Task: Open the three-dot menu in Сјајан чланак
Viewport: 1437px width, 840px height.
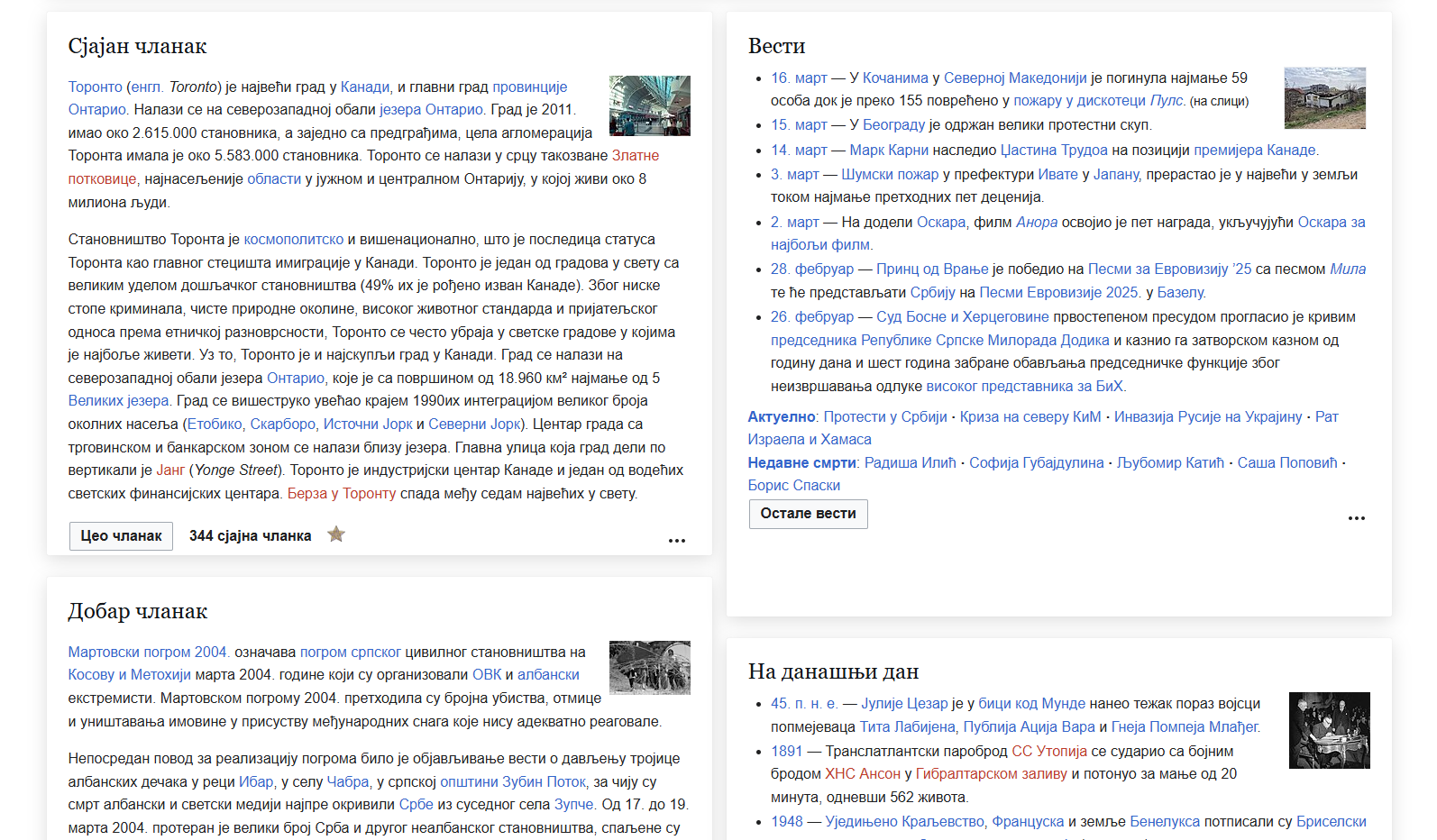Action: 677,541
